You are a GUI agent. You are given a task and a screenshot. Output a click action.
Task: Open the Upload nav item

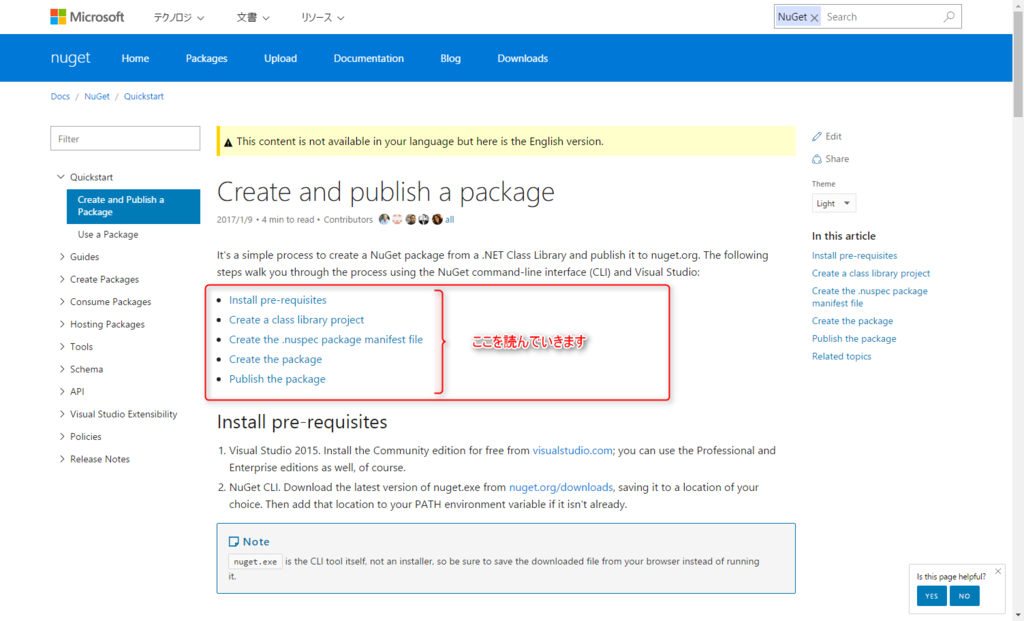(280, 58)
